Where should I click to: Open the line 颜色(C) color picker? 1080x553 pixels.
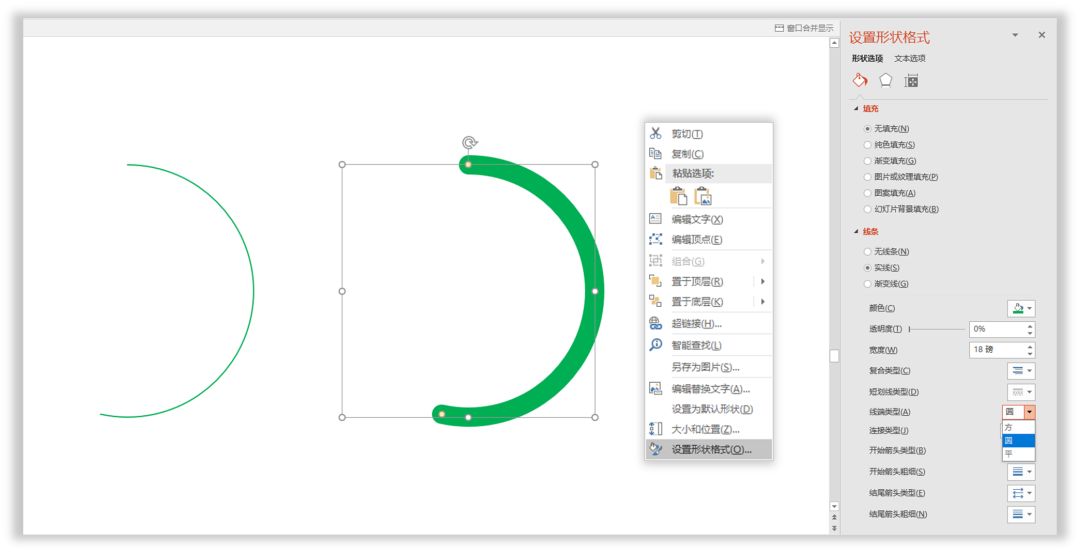1021,309
